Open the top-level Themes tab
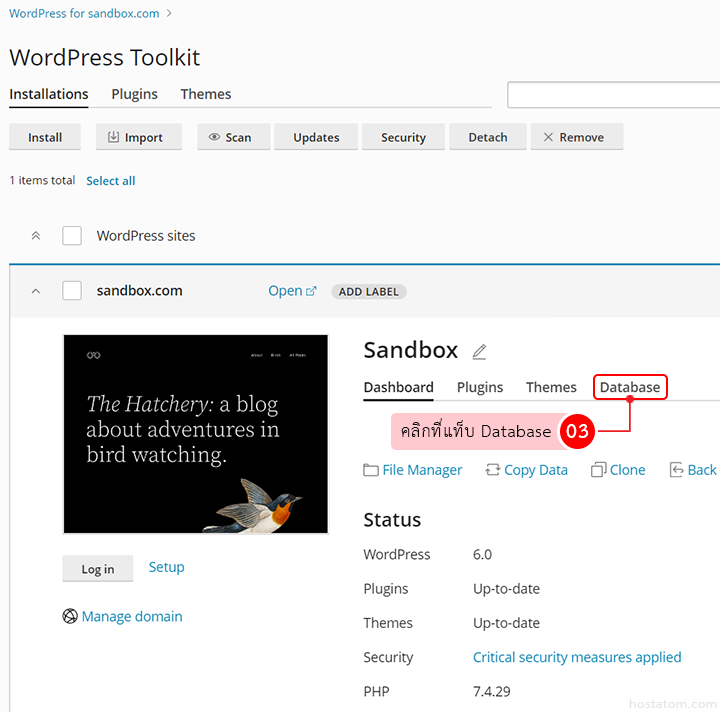Viewport: 720px width, 712px height. (x=206, y=94)
